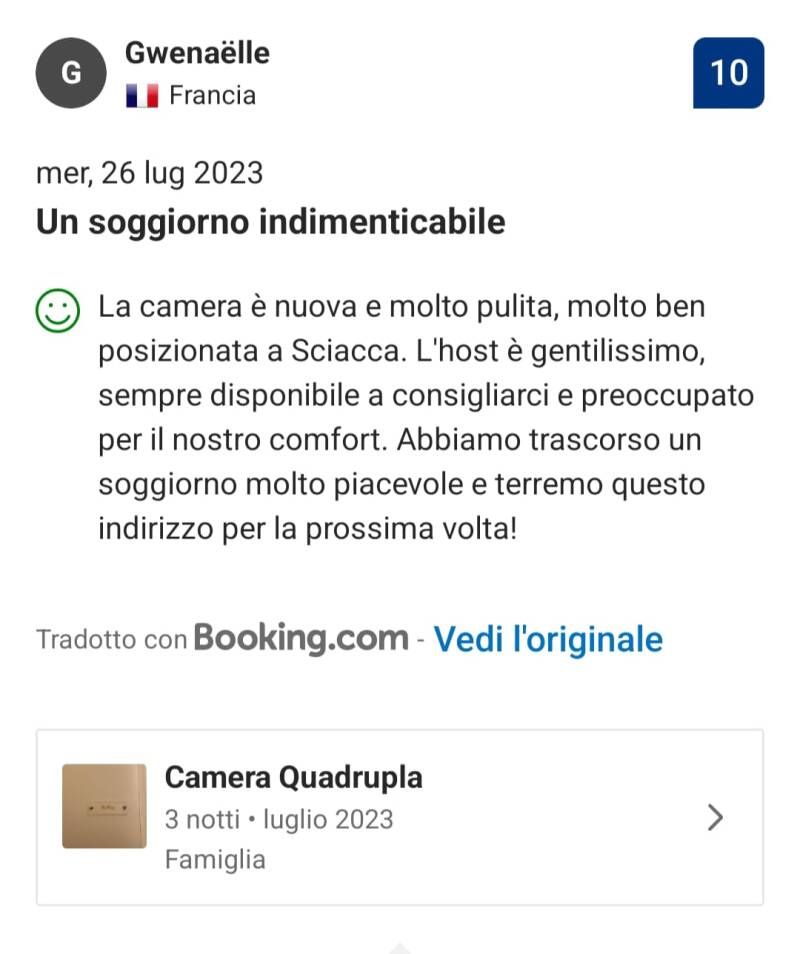Click the French flag icon

(142, 96)
